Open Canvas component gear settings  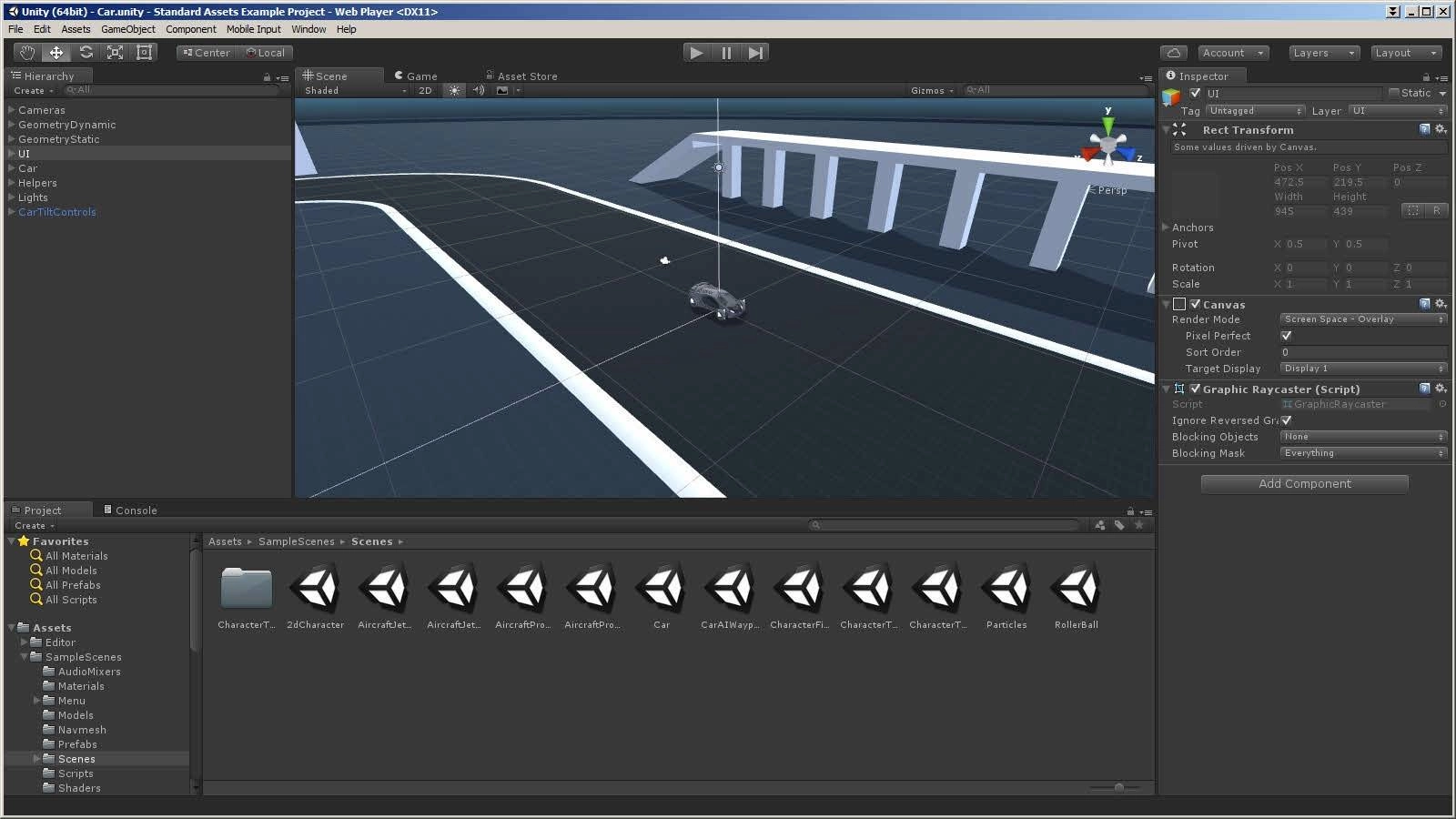point(1441,304)
